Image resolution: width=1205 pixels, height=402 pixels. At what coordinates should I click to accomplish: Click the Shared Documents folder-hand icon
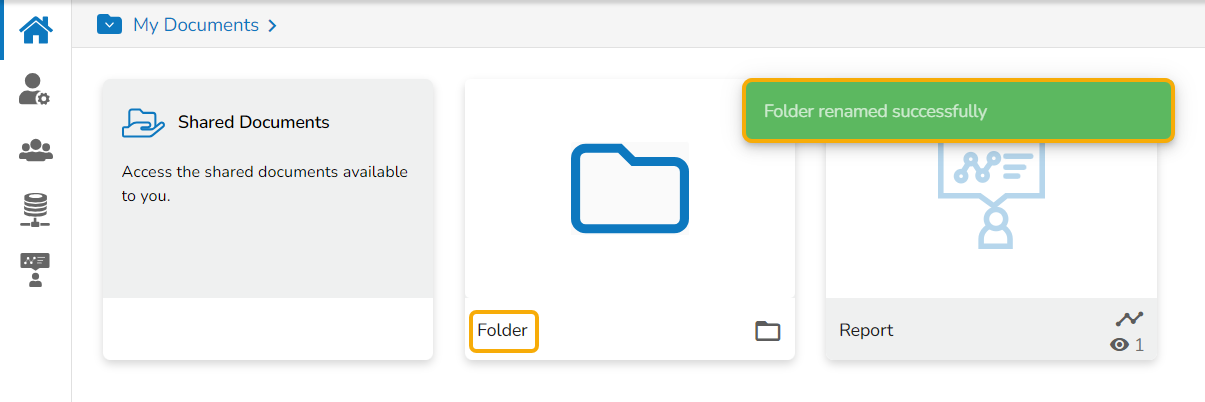pyautogui.click(x=143, y=122)
